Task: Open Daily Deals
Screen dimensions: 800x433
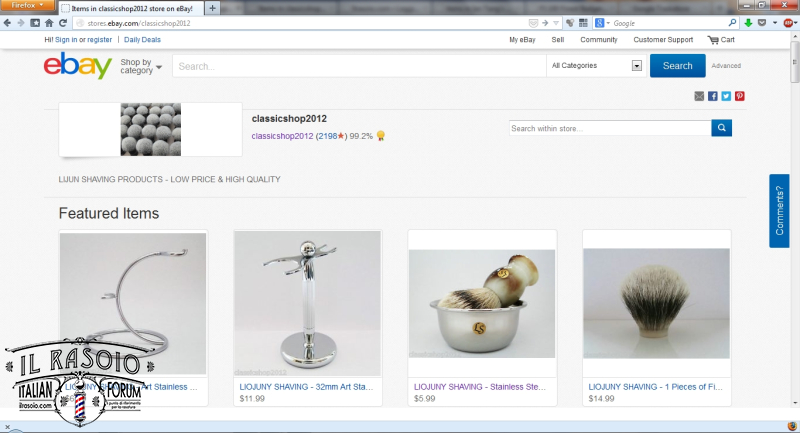Action: pos(142,40)
